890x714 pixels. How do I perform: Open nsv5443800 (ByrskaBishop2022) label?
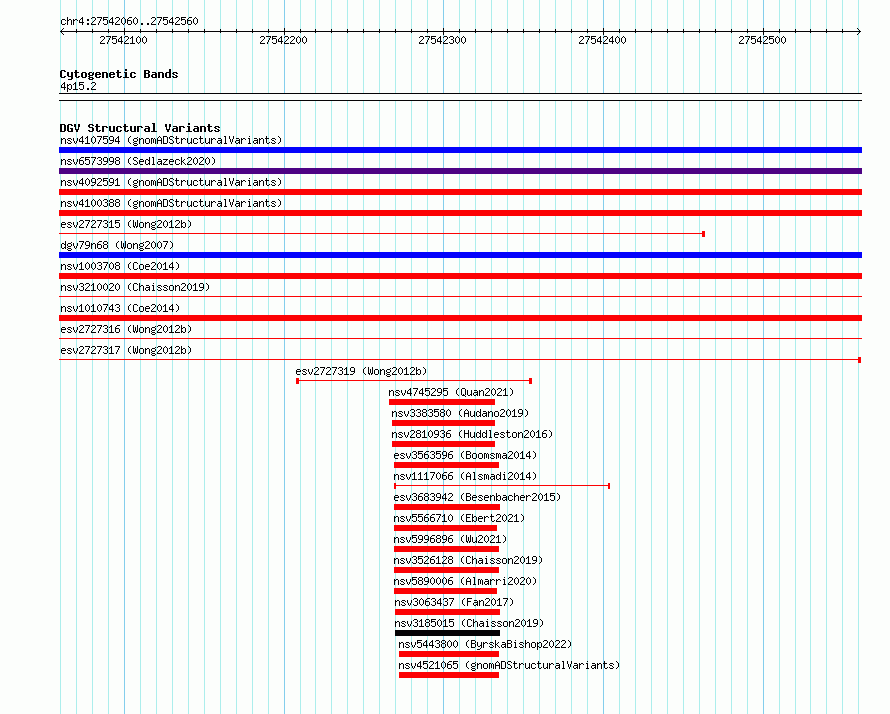[485, 644]
